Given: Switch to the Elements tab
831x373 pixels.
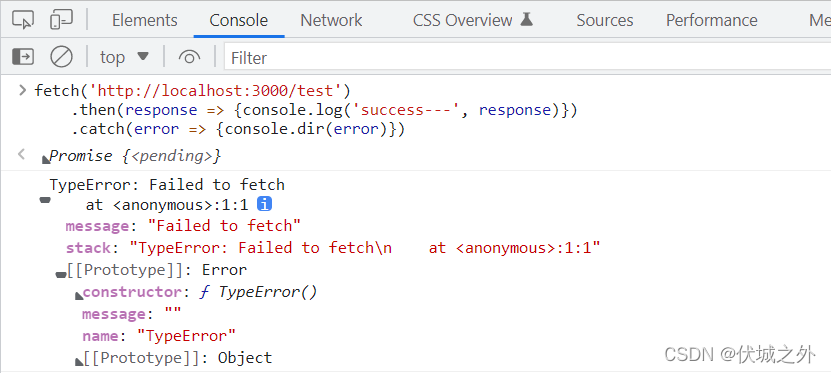Looking at the screenshot, I should tap(145, 20).
